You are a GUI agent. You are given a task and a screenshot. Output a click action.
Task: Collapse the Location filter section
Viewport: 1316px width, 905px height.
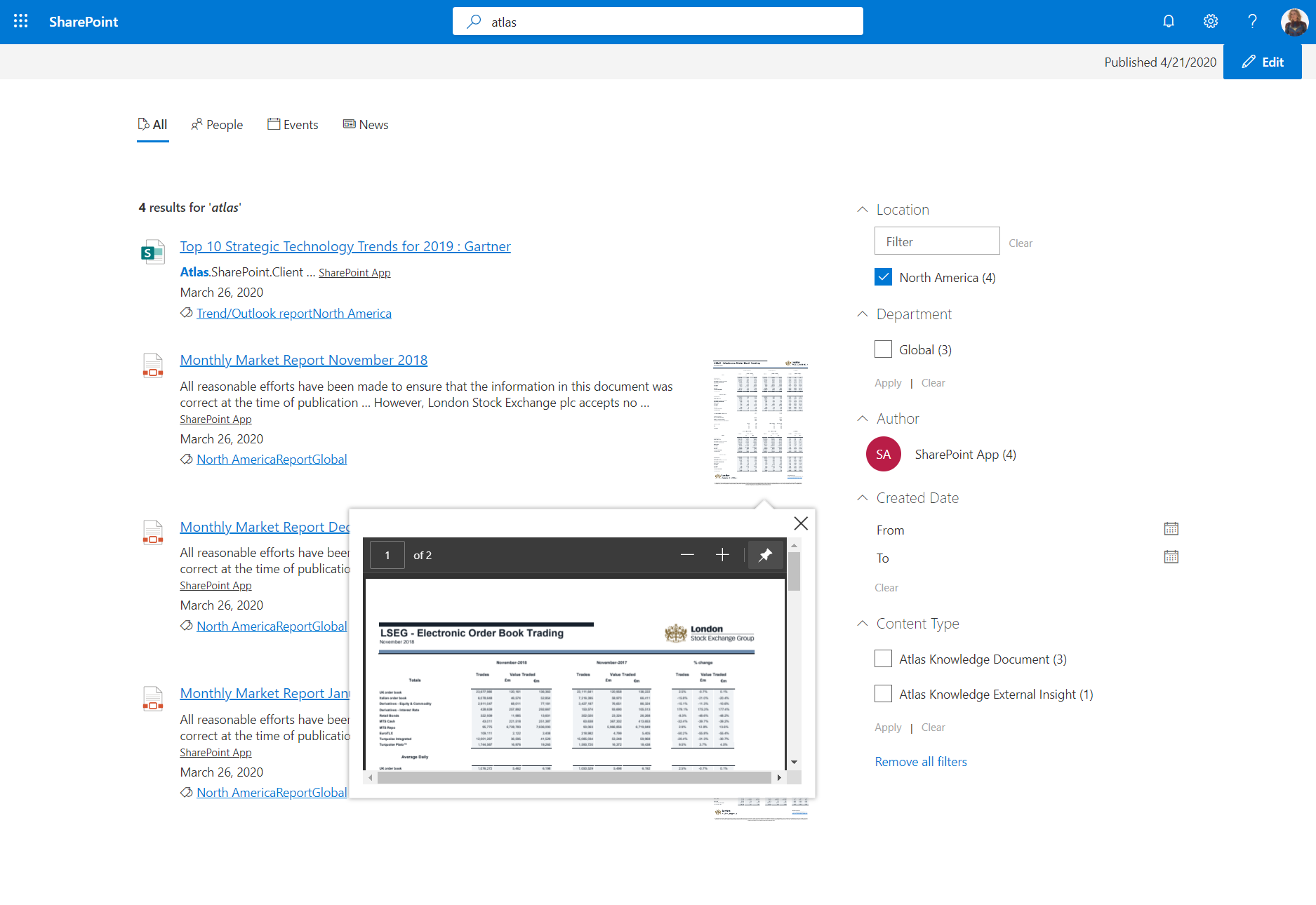pos(863,210)
